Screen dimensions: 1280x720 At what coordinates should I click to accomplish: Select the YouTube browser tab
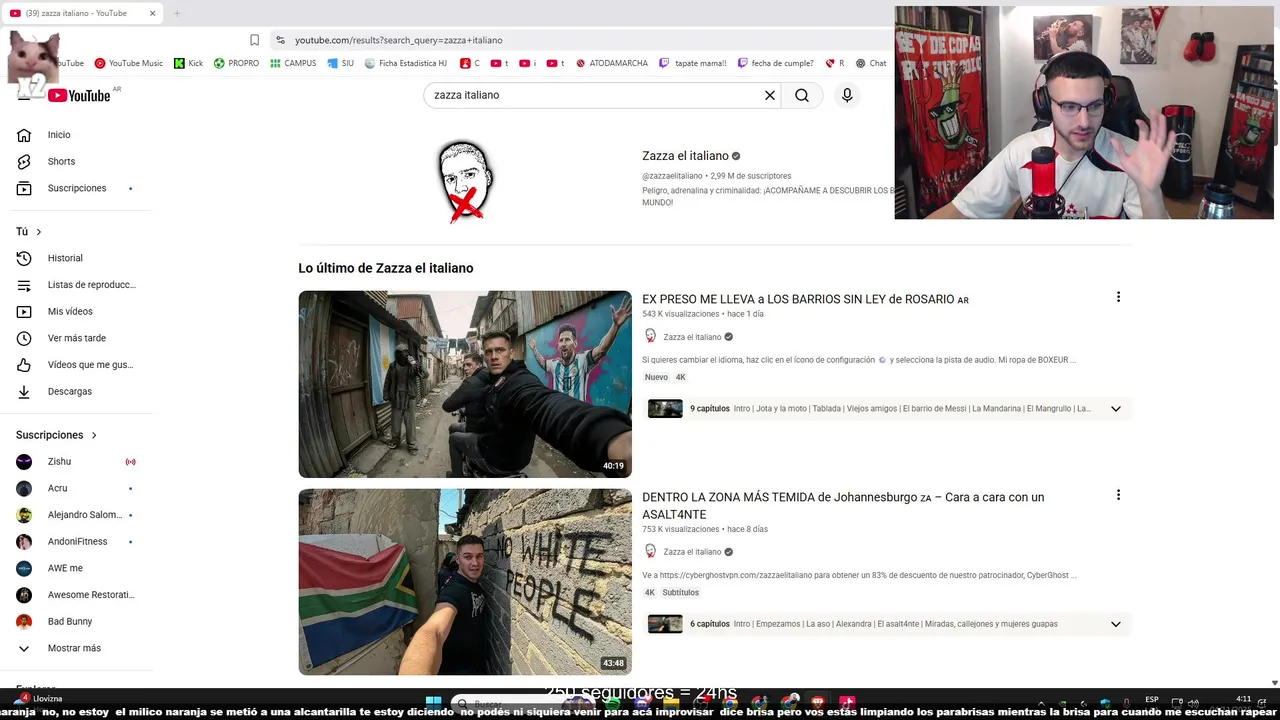82,13
